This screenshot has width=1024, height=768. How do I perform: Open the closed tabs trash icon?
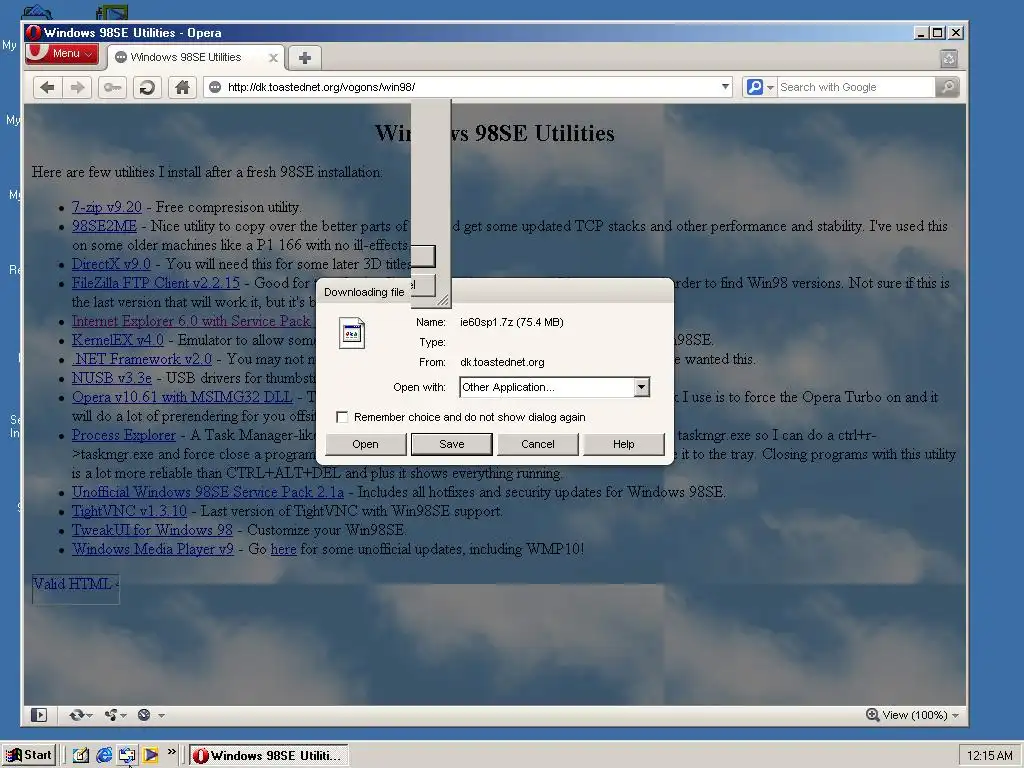[949, 59]
